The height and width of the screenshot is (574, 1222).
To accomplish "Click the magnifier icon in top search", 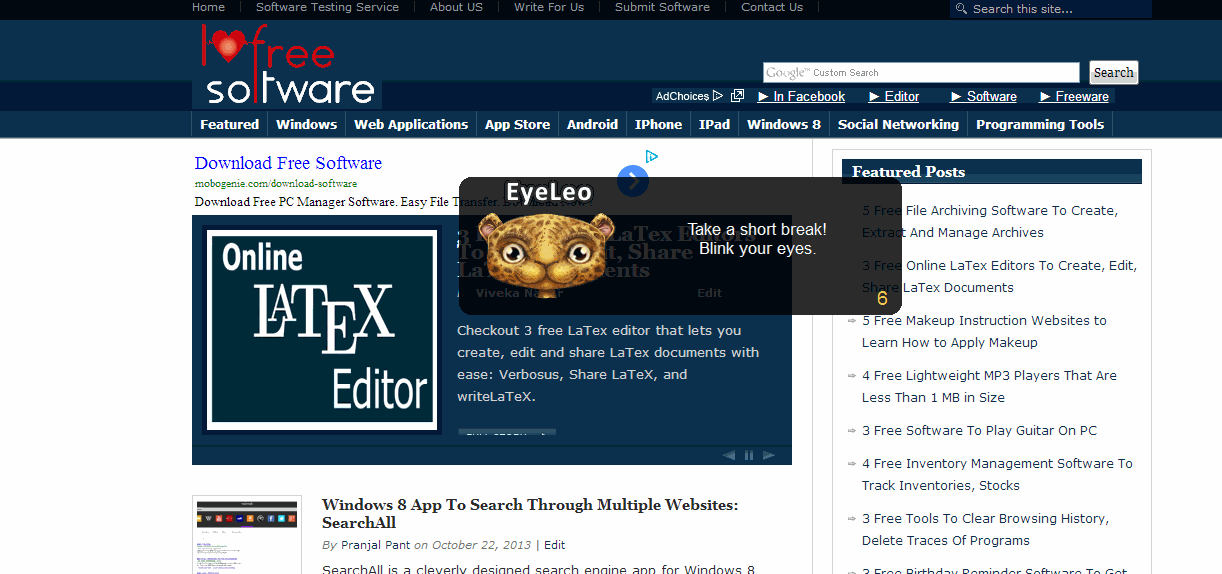I will pos(961,9).
